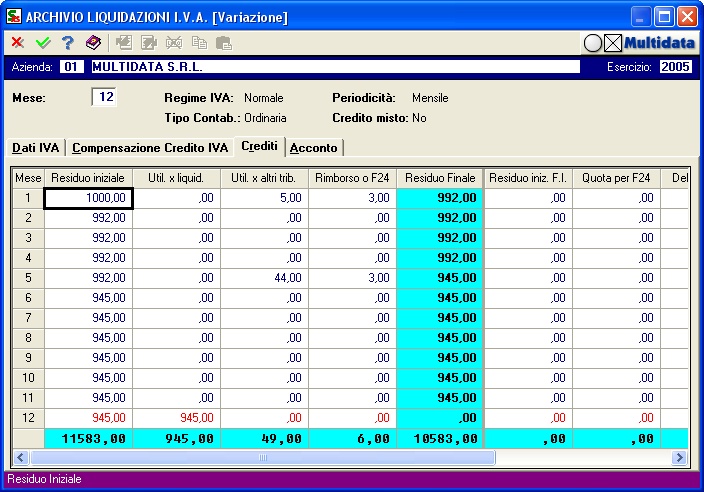Select red Residuo iniziale 945,00 in row 12
This screenshot has height=492, width=704.
point(88,418)
